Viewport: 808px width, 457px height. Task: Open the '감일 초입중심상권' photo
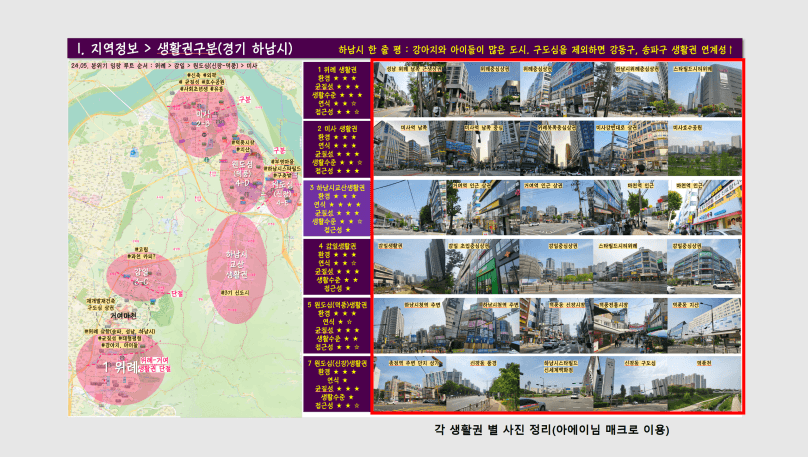click(483, 266)
